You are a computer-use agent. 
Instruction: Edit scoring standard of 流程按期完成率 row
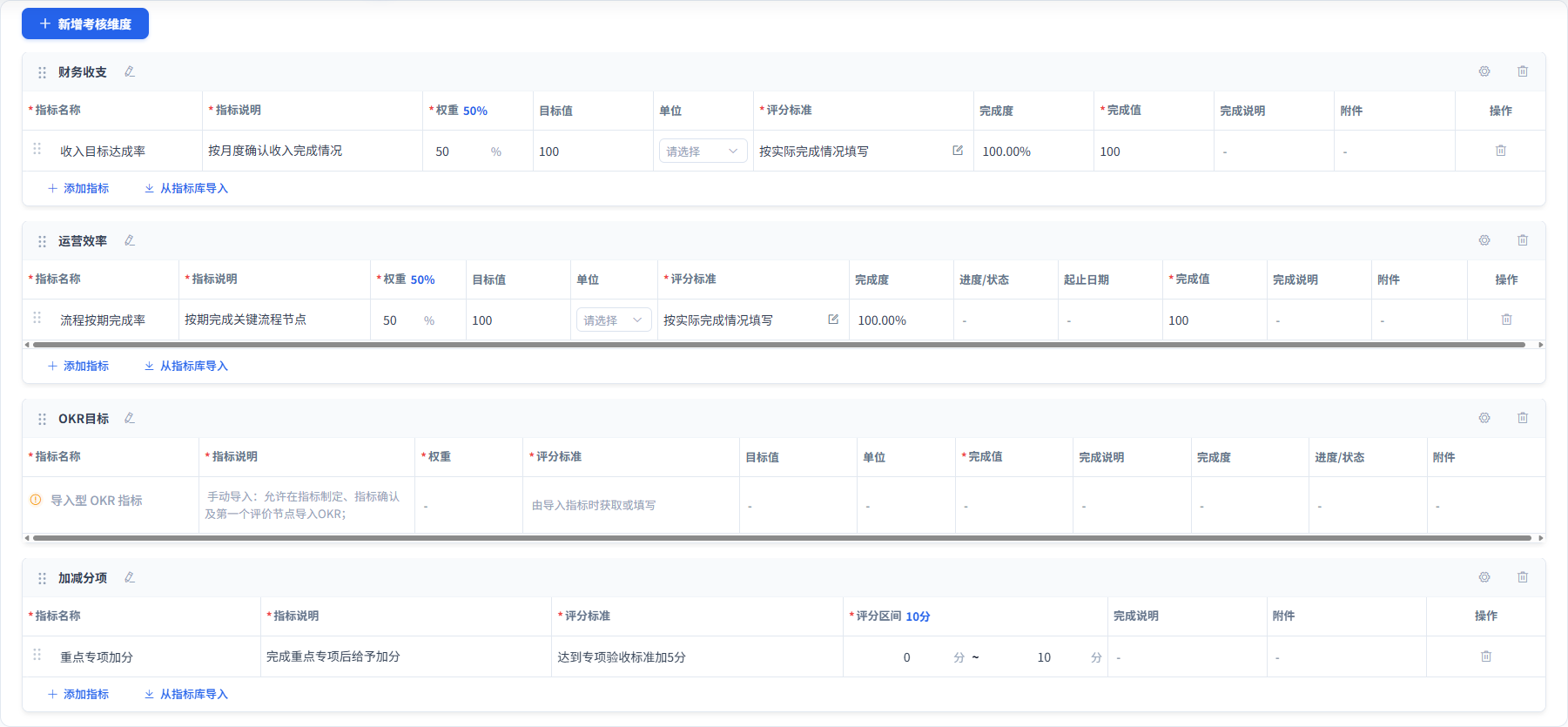click(833, 320)
